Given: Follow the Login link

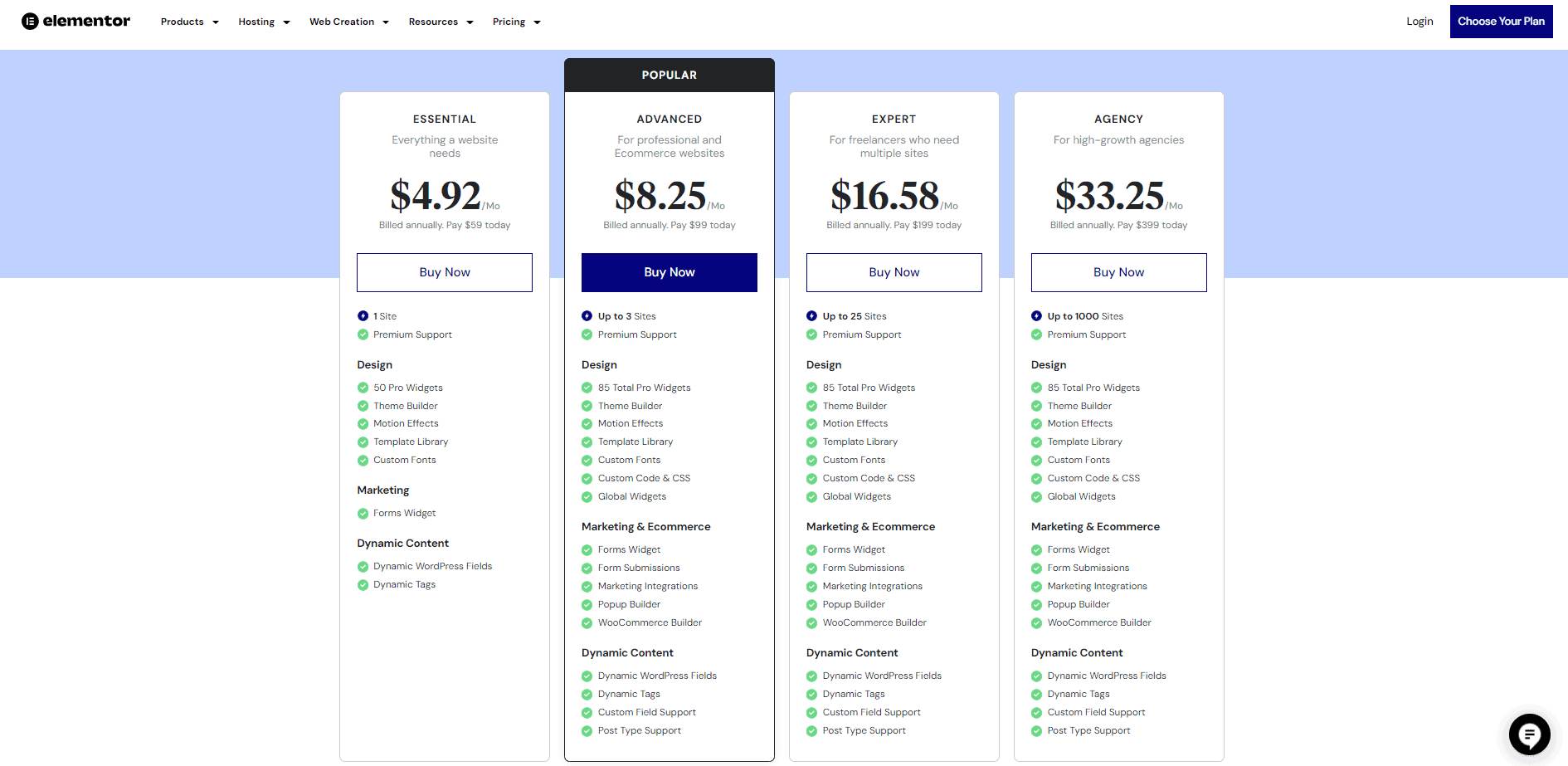Looking at the screenshot, I should pyautogui.click(x=1419, y=22).
